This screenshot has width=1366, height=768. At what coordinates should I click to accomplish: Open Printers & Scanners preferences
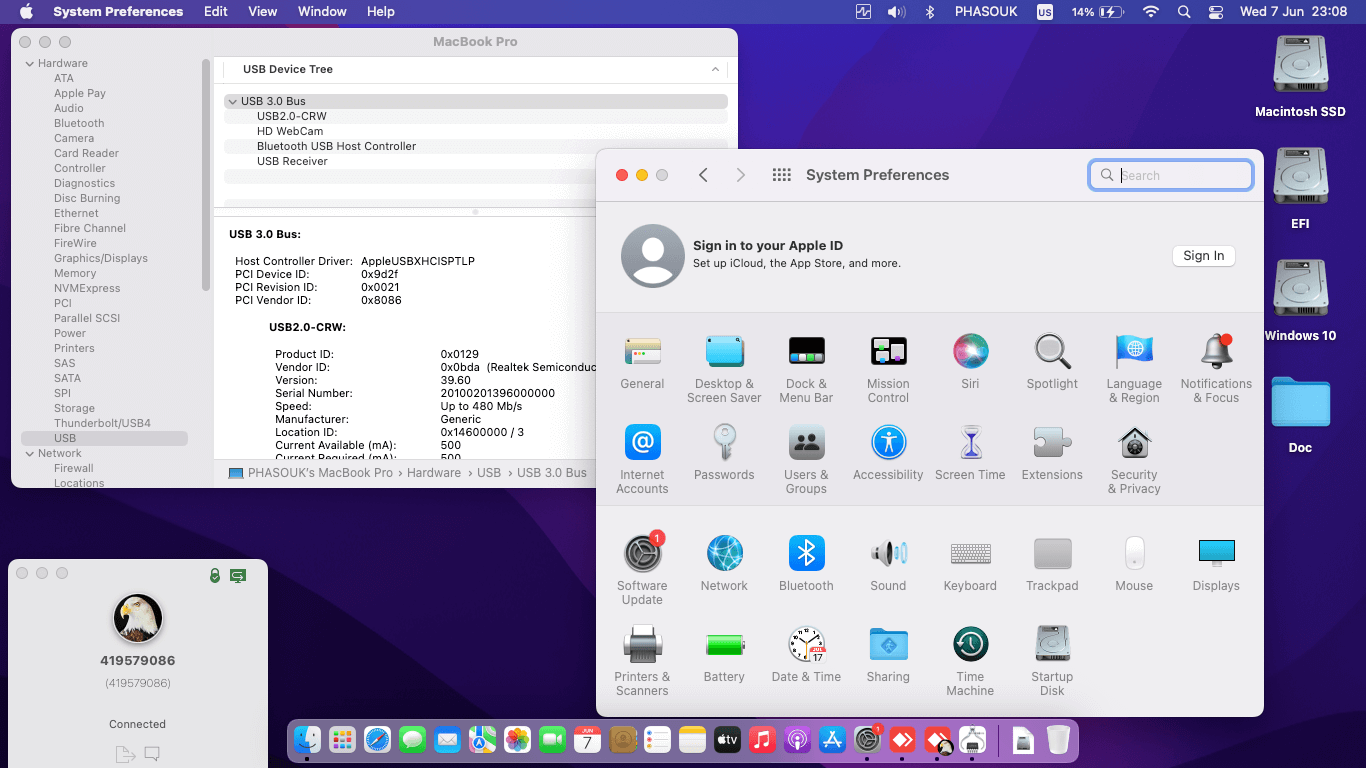coord(641,644)
